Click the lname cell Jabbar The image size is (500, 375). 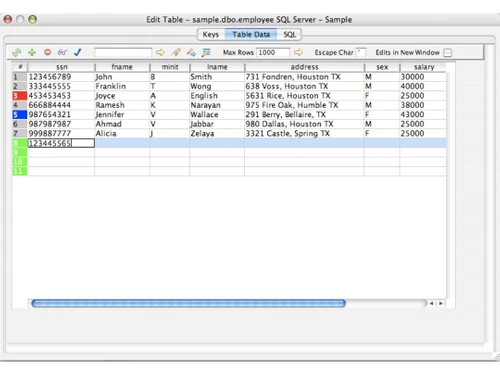(217, 124)
